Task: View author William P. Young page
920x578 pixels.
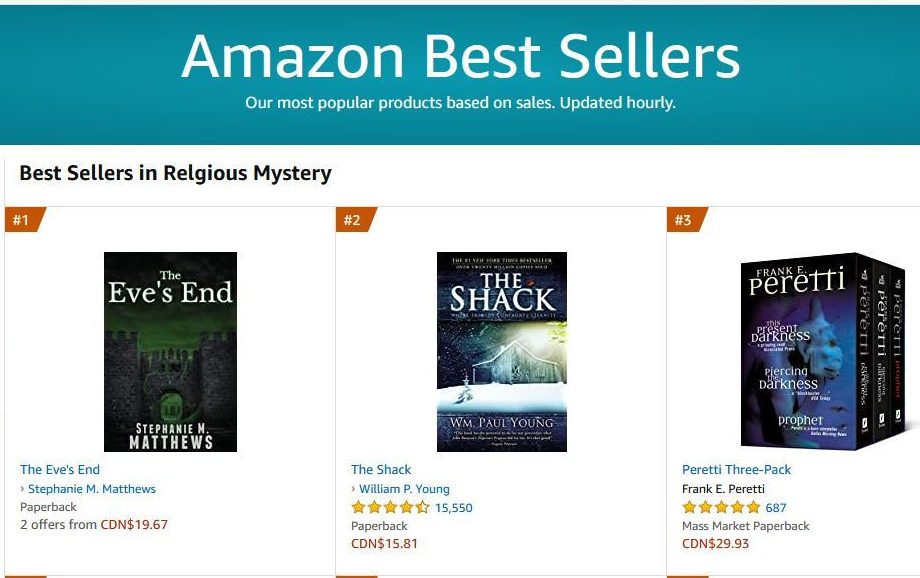Action: 404,489
